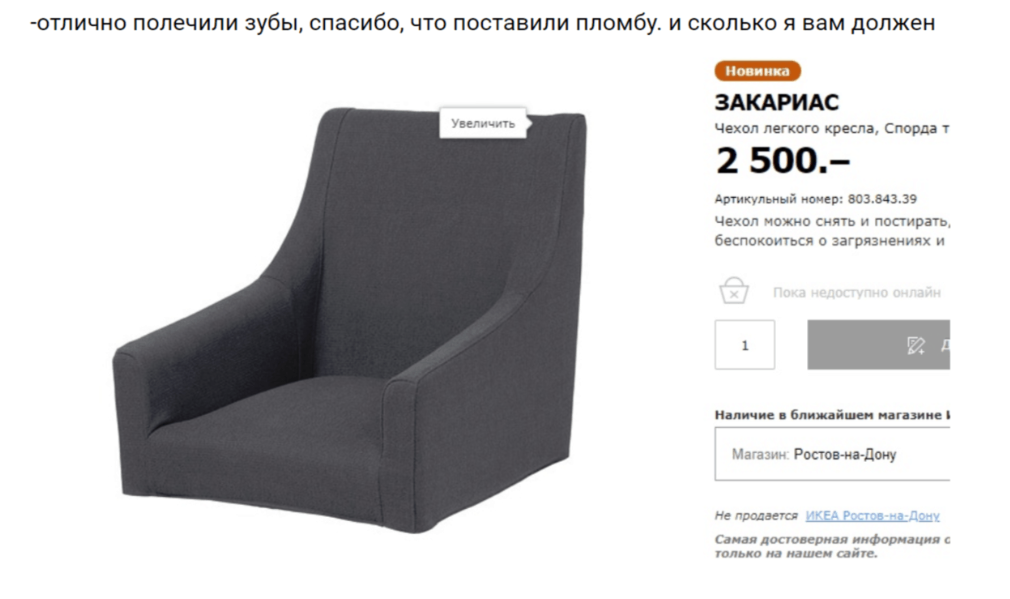The width and height of the screenshot is (1010, 599).
Task: Click the pencil list icon on grey button
Action: (x=915, y=345)
